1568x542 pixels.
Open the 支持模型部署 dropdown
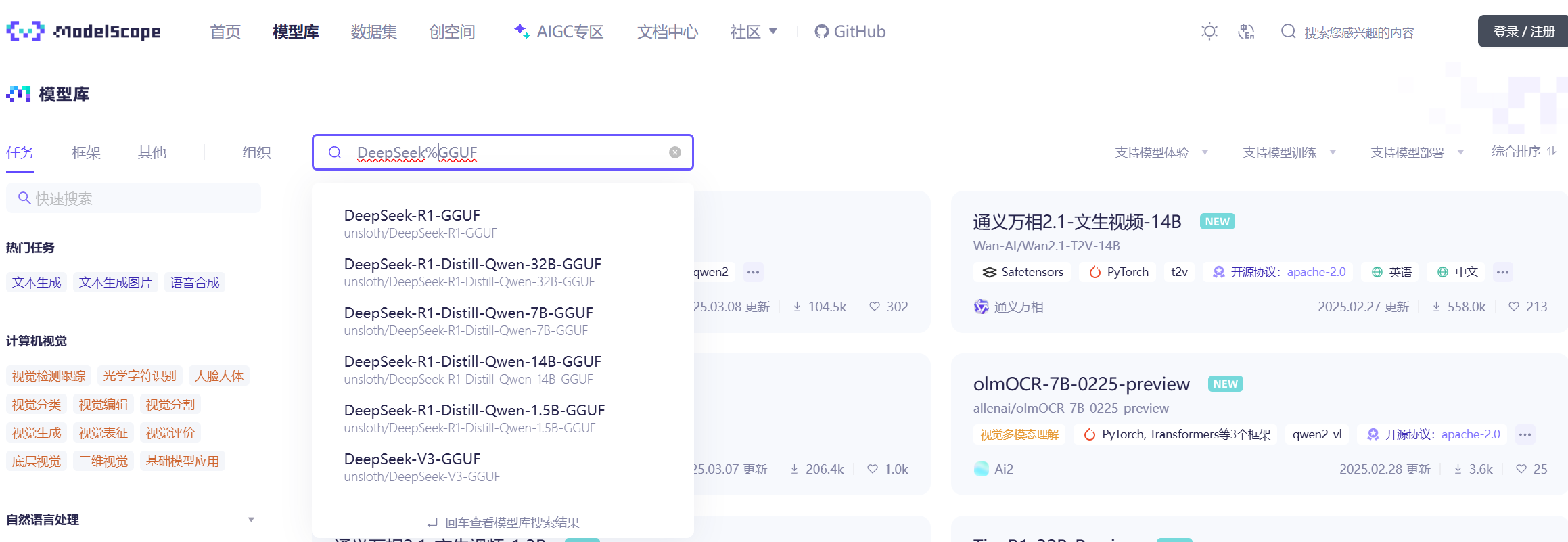pyautogui.click(x=1417, y=153)
